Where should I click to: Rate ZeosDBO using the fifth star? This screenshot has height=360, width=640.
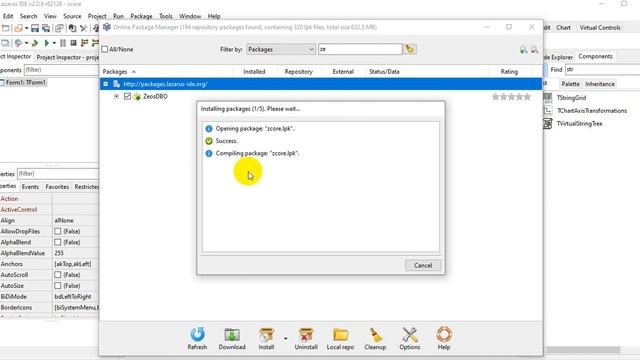coord(527,97)
